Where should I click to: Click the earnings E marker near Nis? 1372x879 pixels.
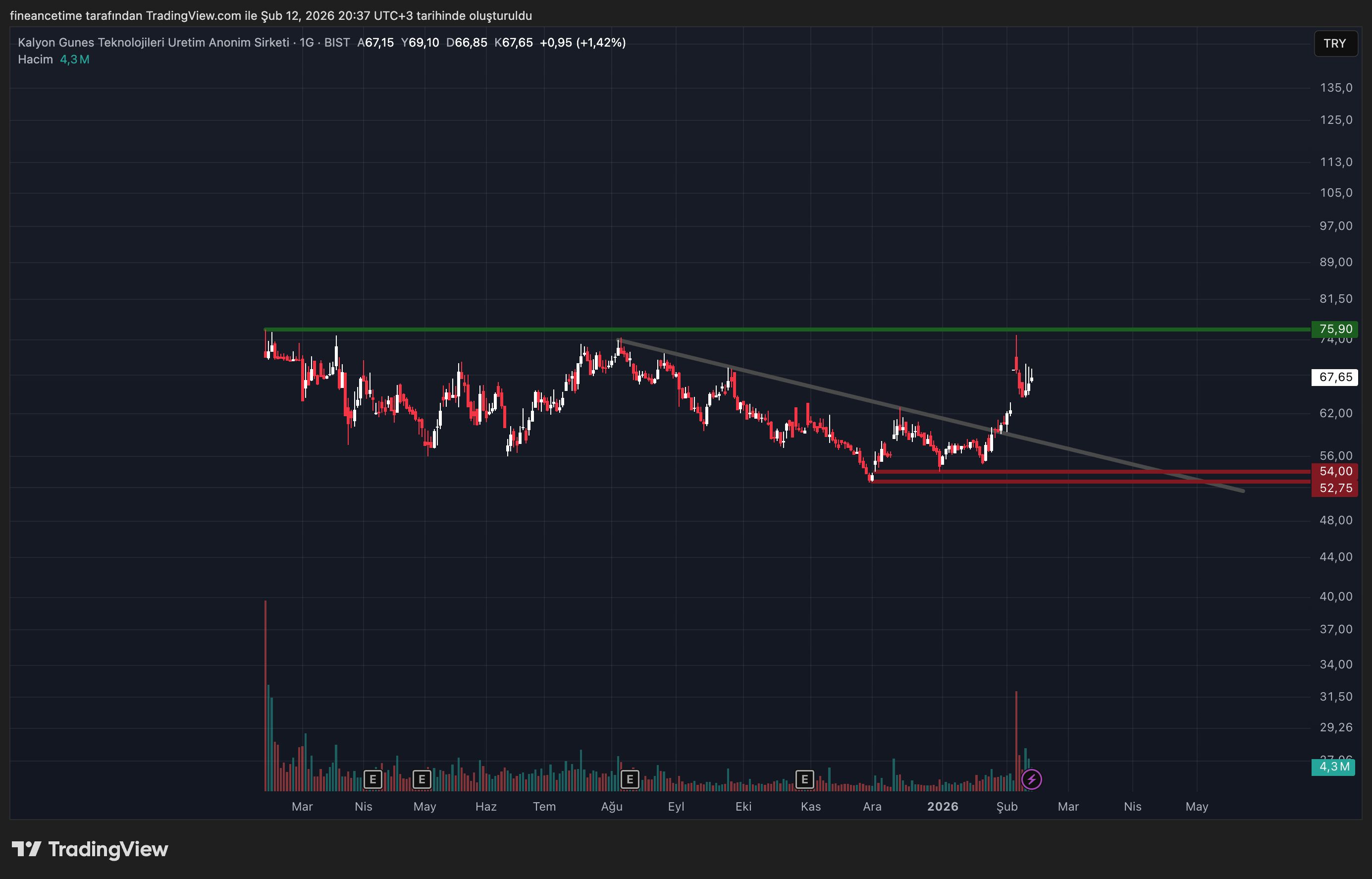(x=372, y=779)
